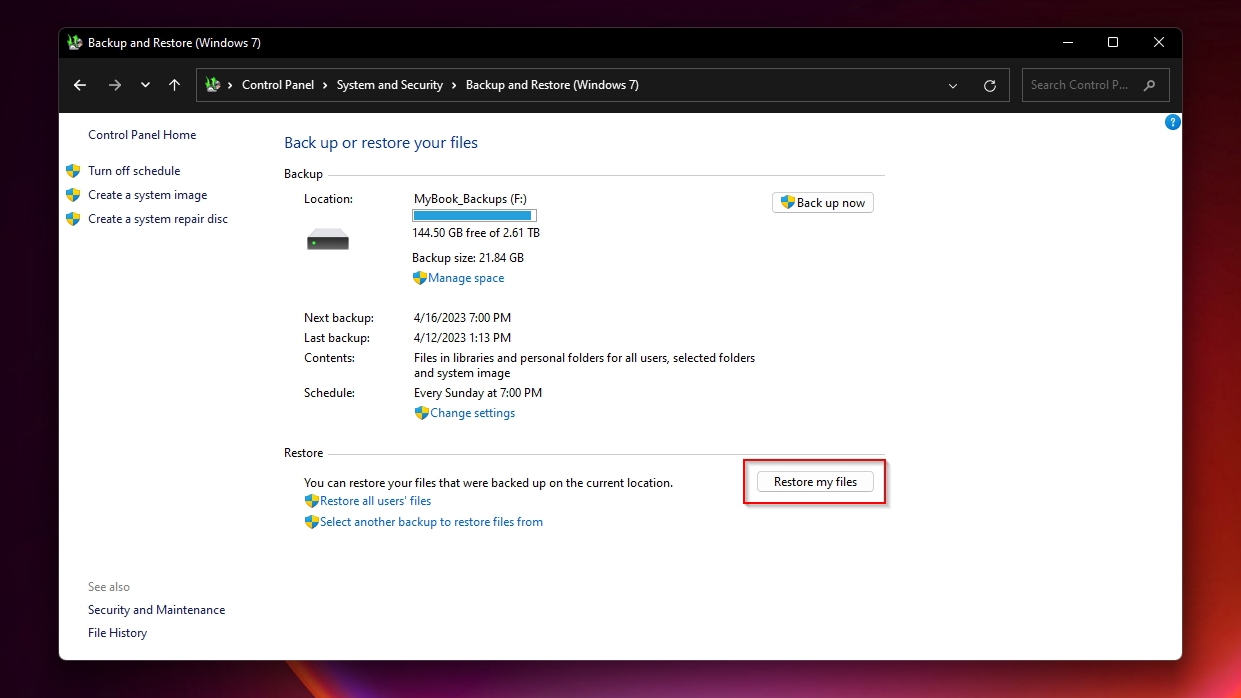Open File History link
The image size is (1241, 698).
pos(117,633)
